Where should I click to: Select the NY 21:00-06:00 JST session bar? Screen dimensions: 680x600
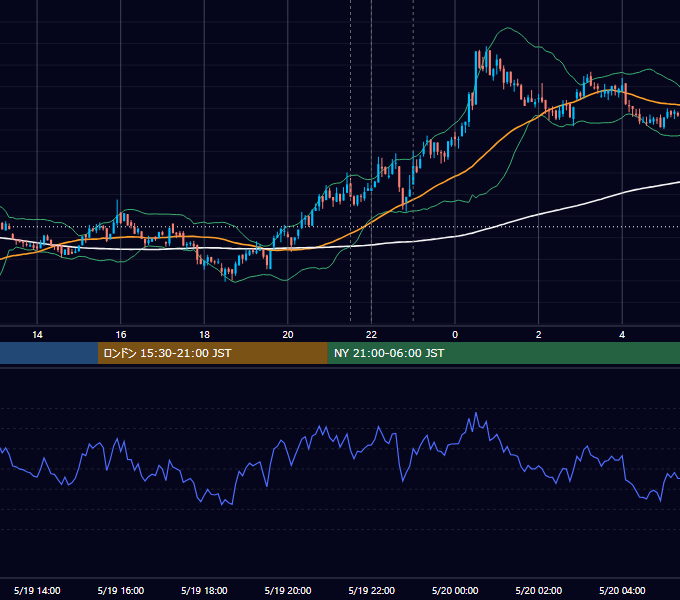coord(503,353)
